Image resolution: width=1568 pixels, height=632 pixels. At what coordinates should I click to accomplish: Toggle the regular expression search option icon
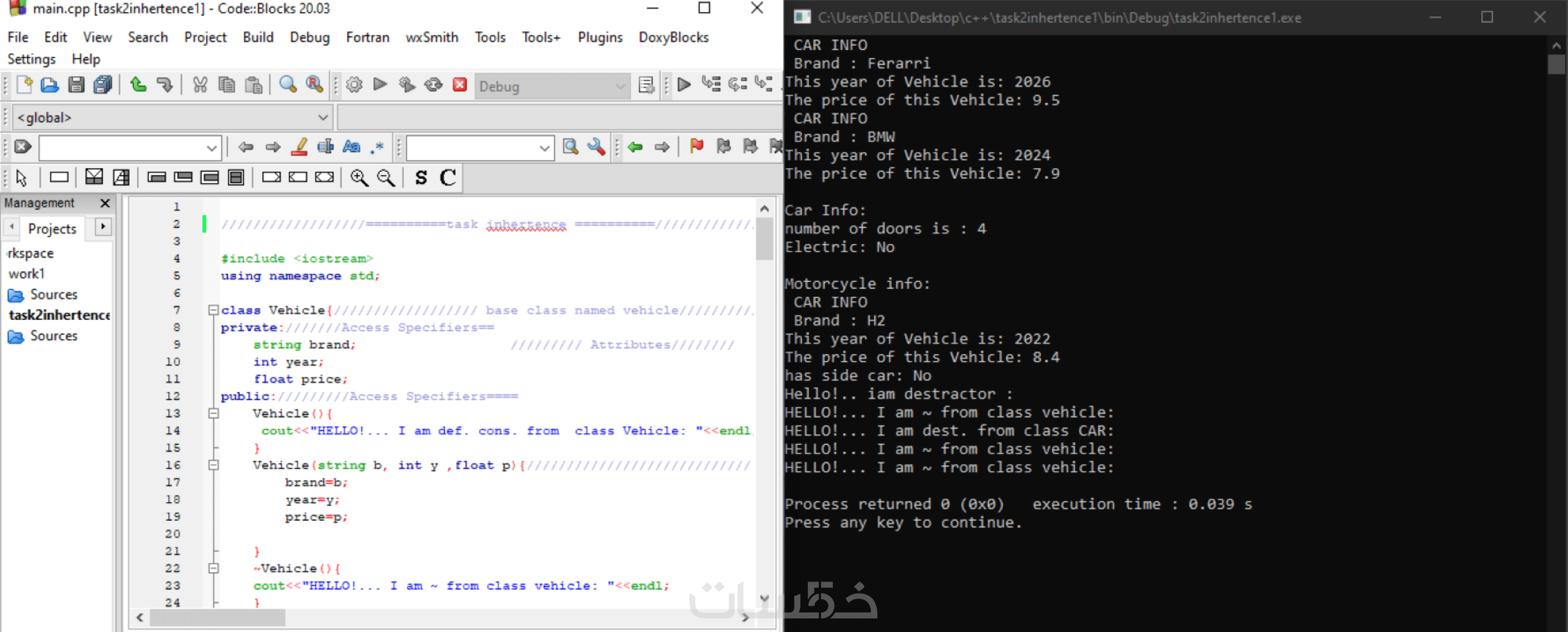[x=378, y=147]
